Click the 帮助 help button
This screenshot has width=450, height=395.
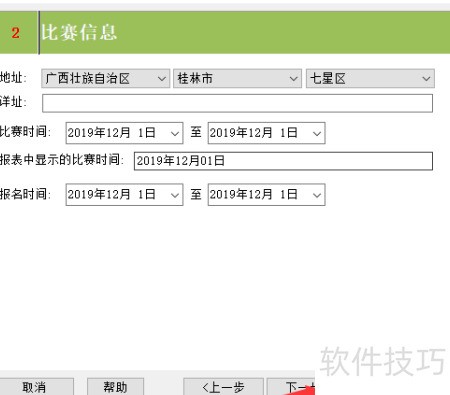[115, 387]
